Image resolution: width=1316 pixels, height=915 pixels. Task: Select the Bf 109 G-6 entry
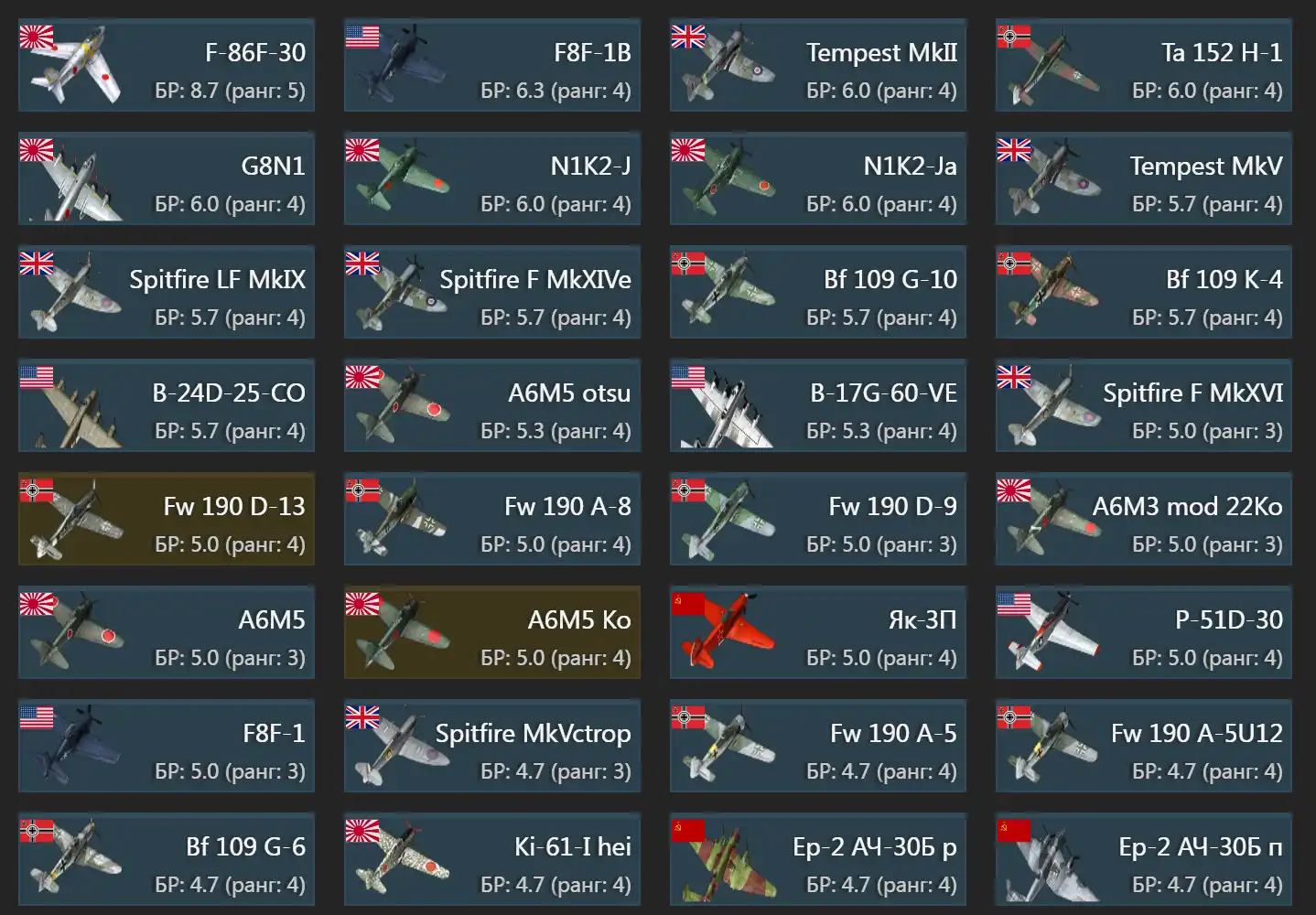tap(167, 859)
